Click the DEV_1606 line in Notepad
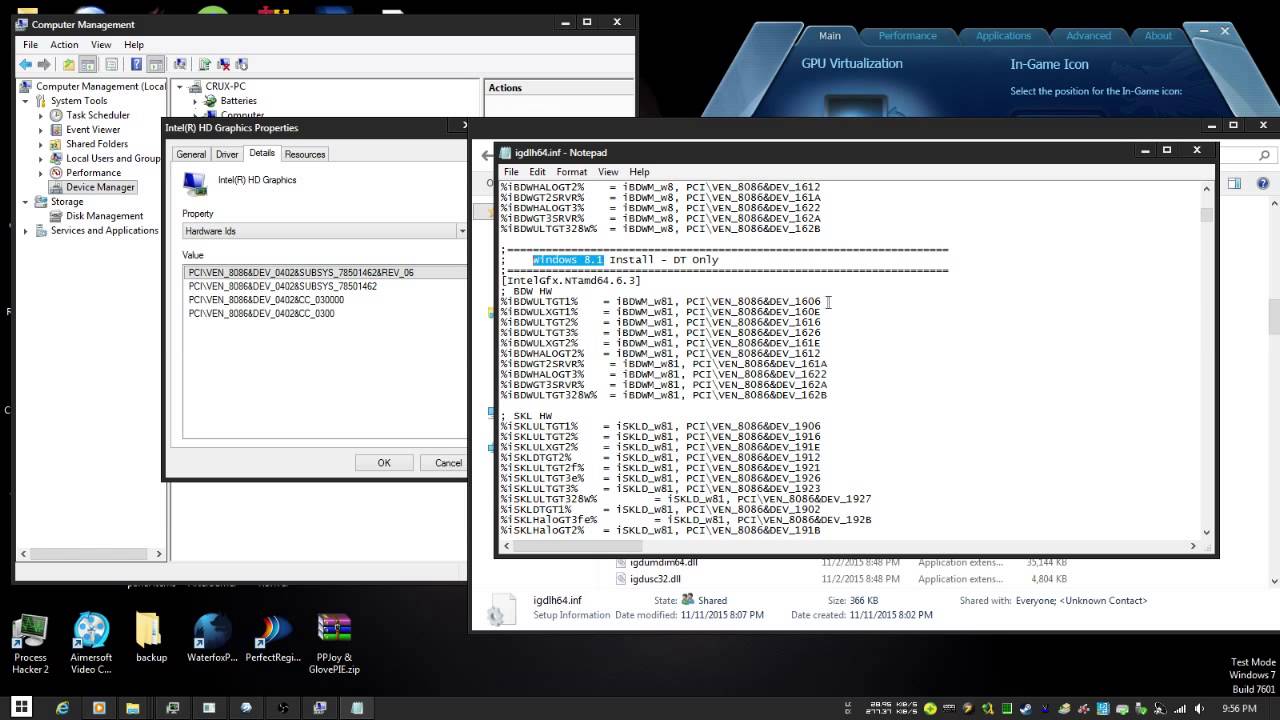This screenshot has height=720, width=1280. [660, 302]
